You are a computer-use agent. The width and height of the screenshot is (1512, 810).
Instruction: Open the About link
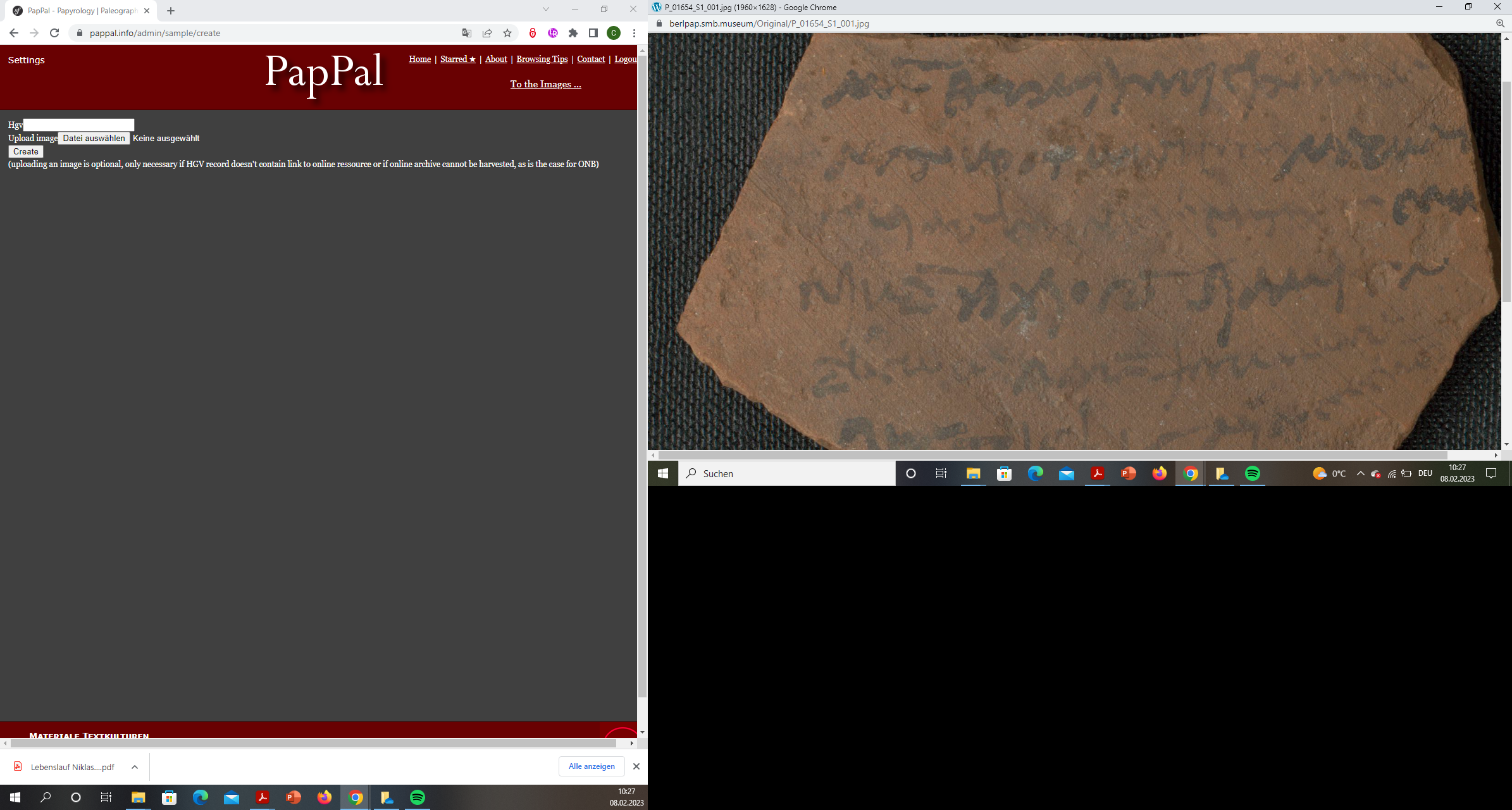(496, 59)
